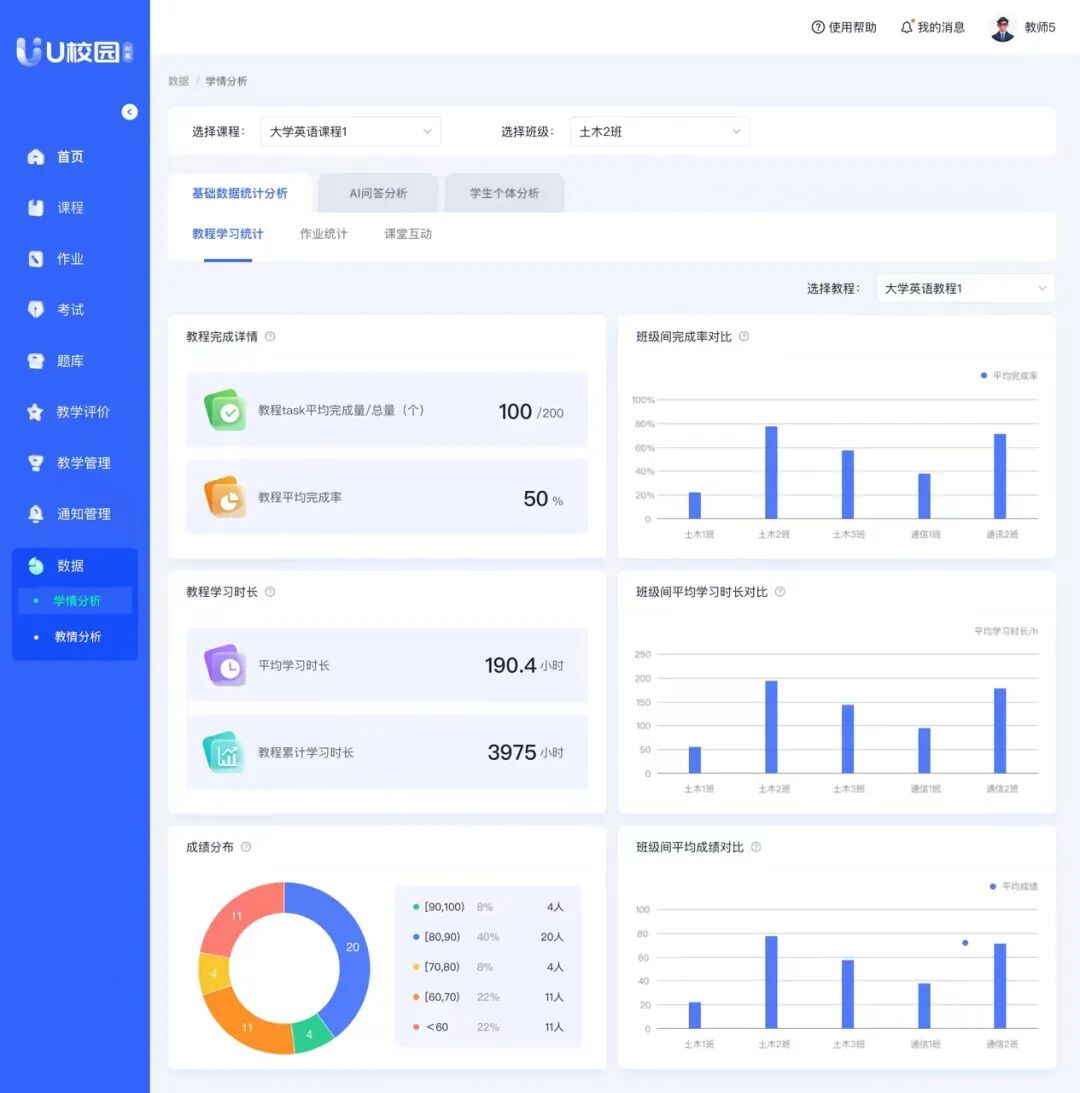The width and height of the screenshot is (1080, 1093).
Task: Click help icon beside 教程完成详情
Action: point(270,337)
